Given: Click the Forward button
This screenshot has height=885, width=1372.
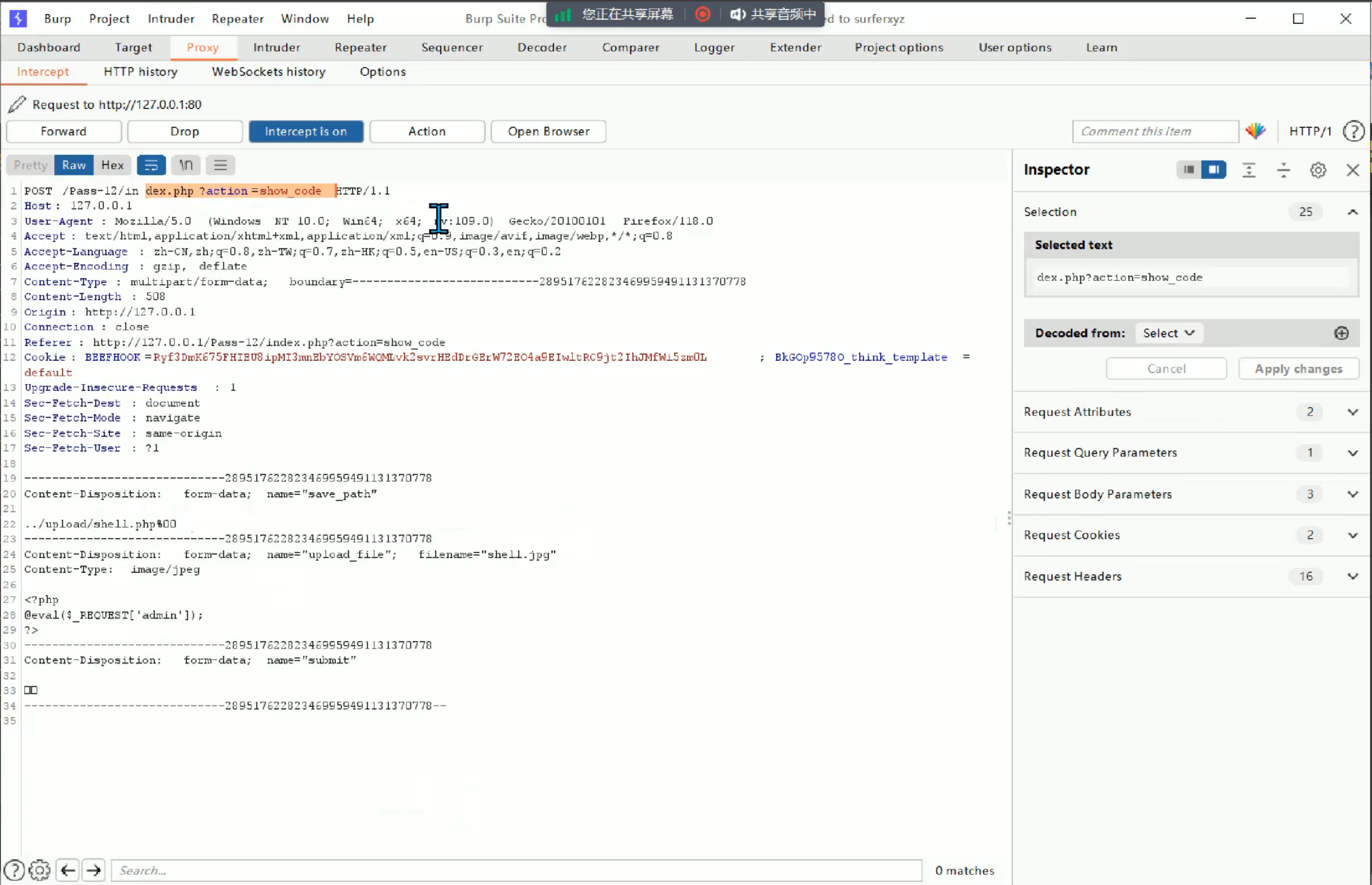Looking at the screenshot, I should click(x=64, y=131).
